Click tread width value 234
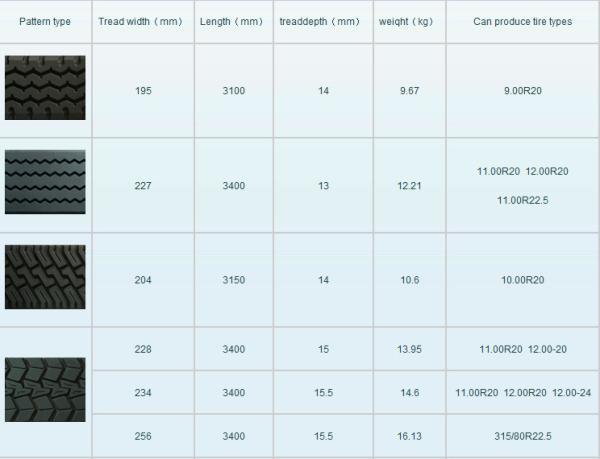This screenshot has width=600, height=459. click(x=143, y=392)
